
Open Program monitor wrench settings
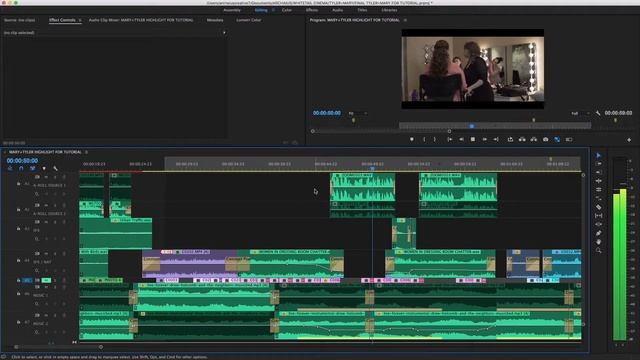598,113
